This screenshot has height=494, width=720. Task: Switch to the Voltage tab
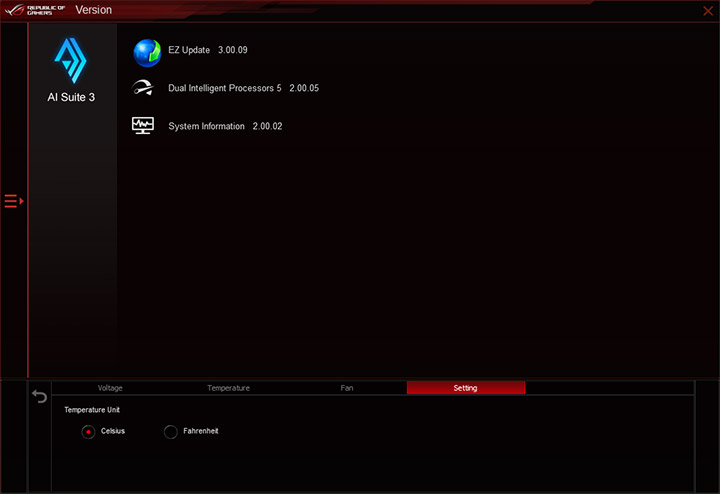[110, 388]
